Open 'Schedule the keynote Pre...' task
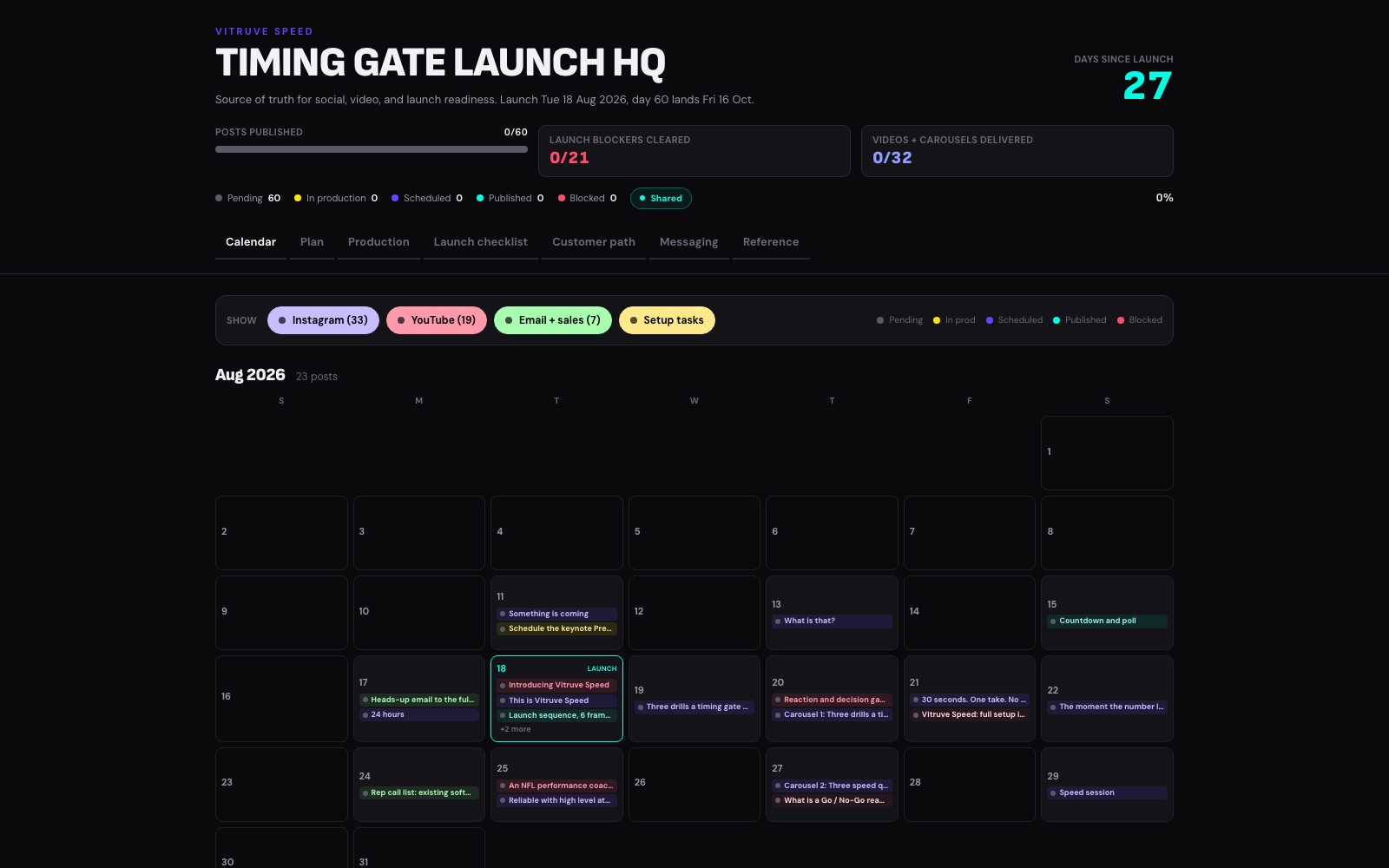Viewport: 1389px width, 868px height. 556,628
